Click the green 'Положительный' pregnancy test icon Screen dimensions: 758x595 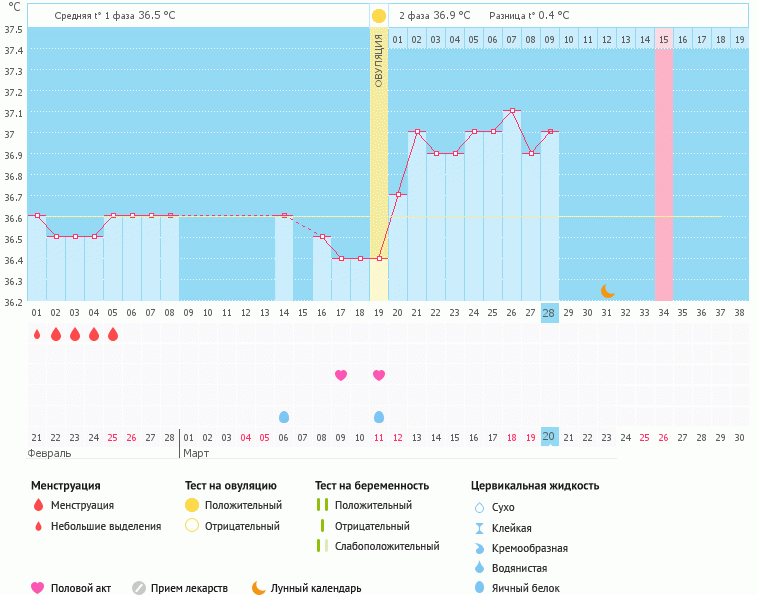[x=322, y=505]
